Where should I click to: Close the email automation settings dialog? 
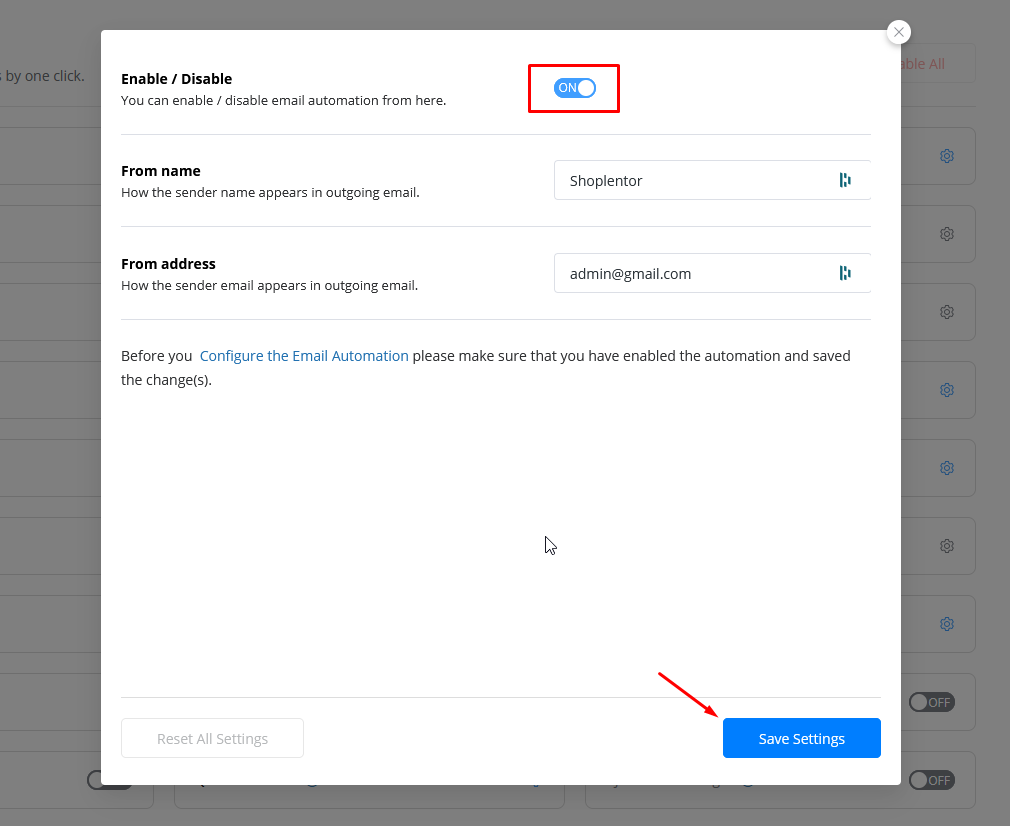pos(899,32)
